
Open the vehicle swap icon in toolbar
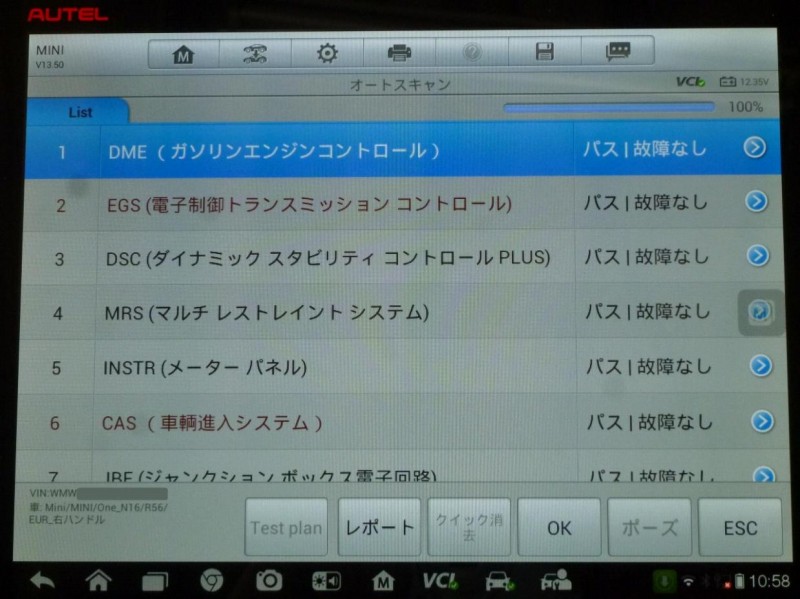click(255, 54)
